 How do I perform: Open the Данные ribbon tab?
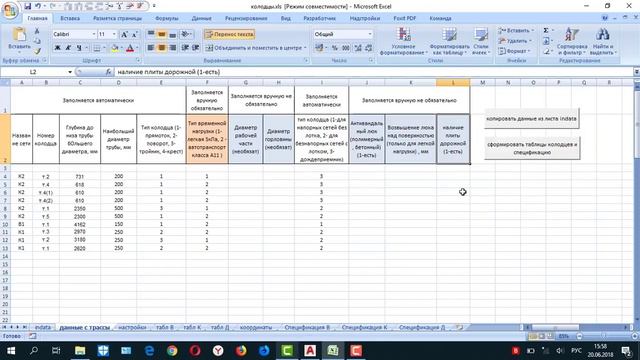point(201,18)
